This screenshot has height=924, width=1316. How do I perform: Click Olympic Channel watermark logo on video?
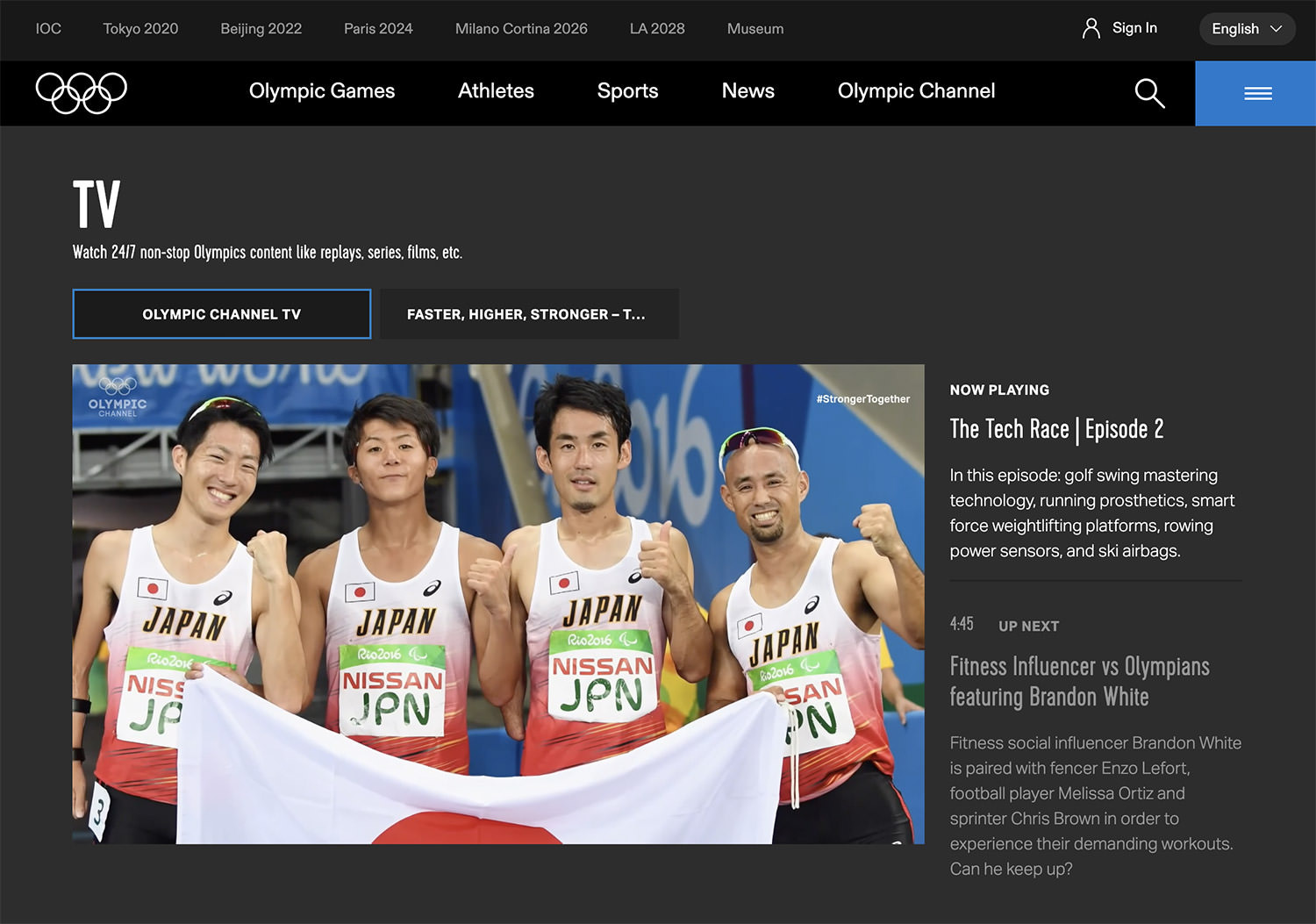(118, 397)
